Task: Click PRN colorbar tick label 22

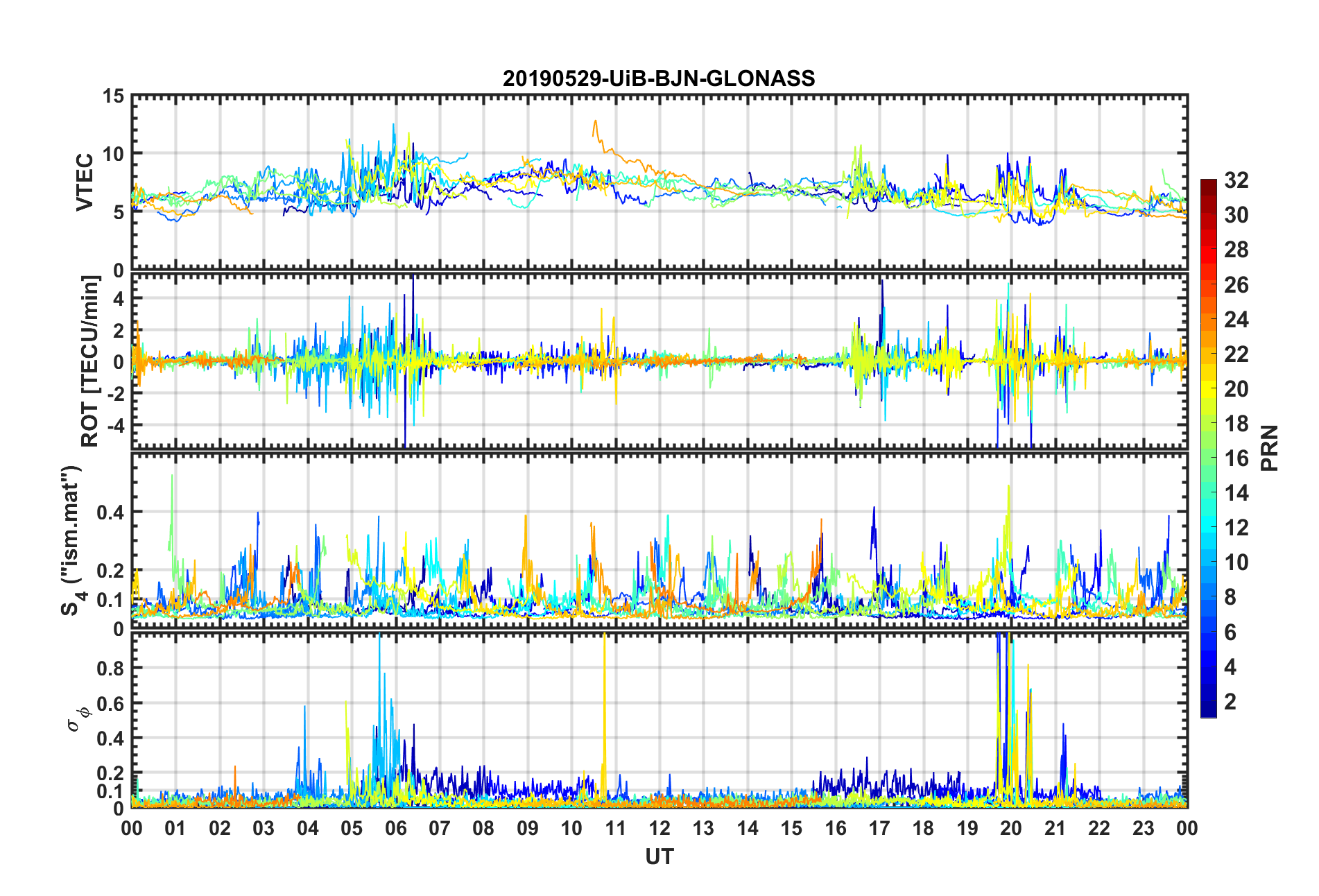Action: pos(1236,354)
